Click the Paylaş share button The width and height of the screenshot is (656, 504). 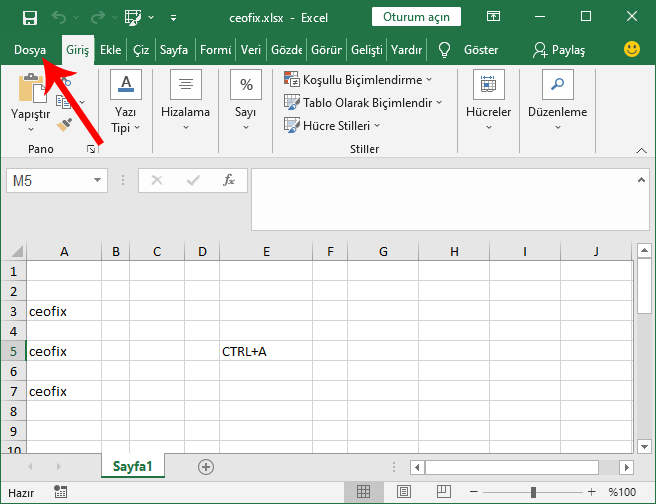pos(559,50)
